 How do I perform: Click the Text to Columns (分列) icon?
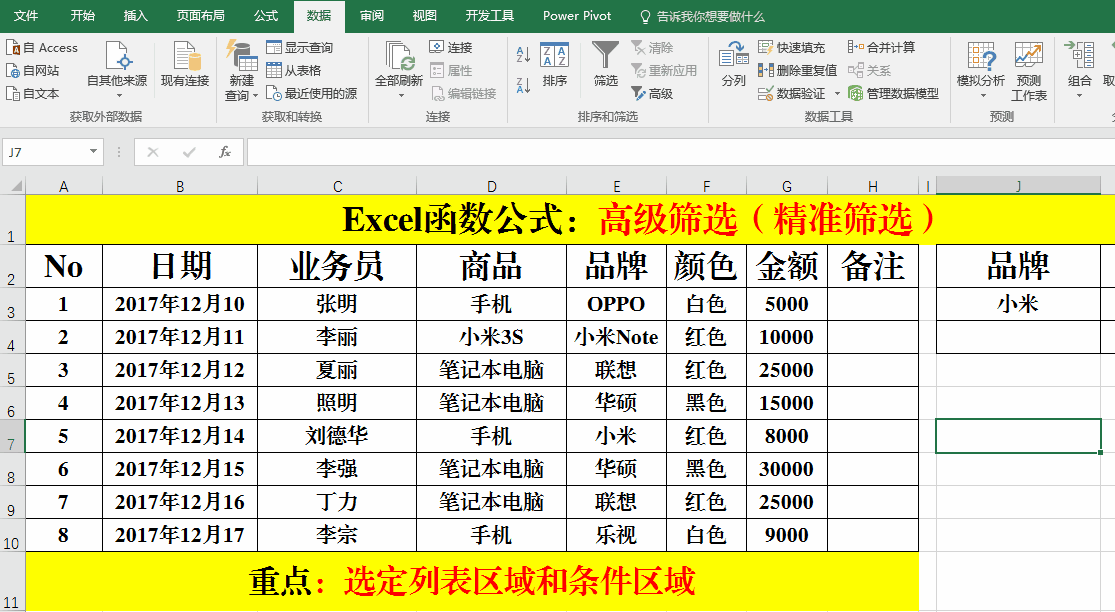(733, 64)
